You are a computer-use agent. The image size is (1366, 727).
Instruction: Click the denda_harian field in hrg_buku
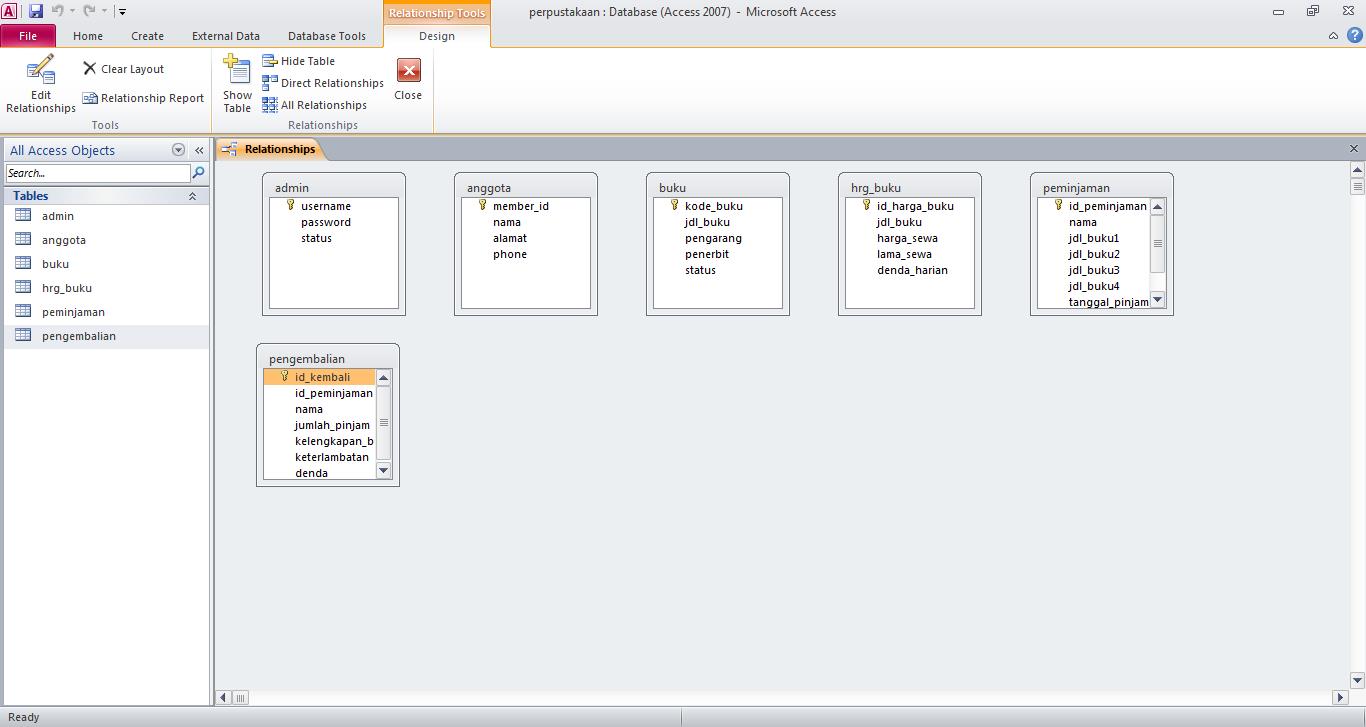[910, 270]
